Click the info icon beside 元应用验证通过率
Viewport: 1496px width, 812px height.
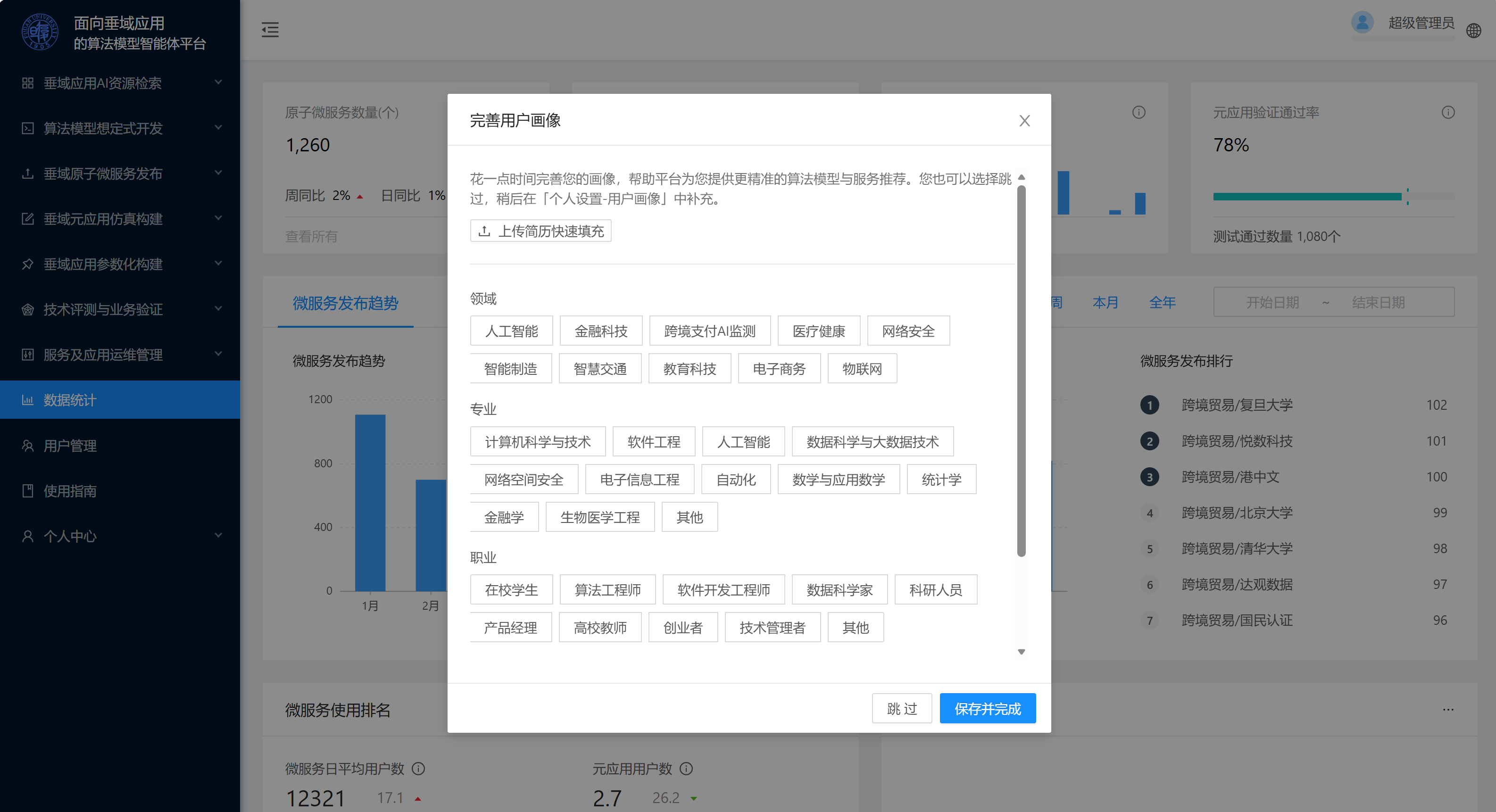[x=1448, y=112]
